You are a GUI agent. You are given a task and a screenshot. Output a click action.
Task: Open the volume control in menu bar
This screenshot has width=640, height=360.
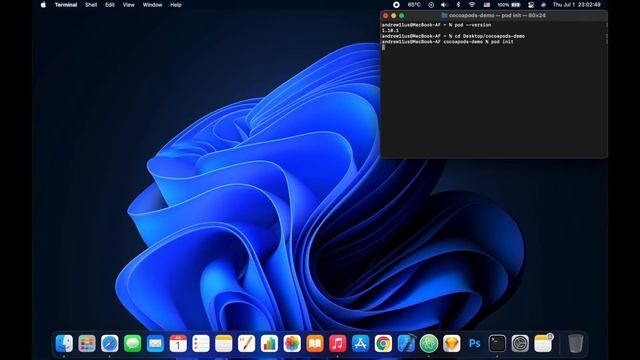coord(444,5)
